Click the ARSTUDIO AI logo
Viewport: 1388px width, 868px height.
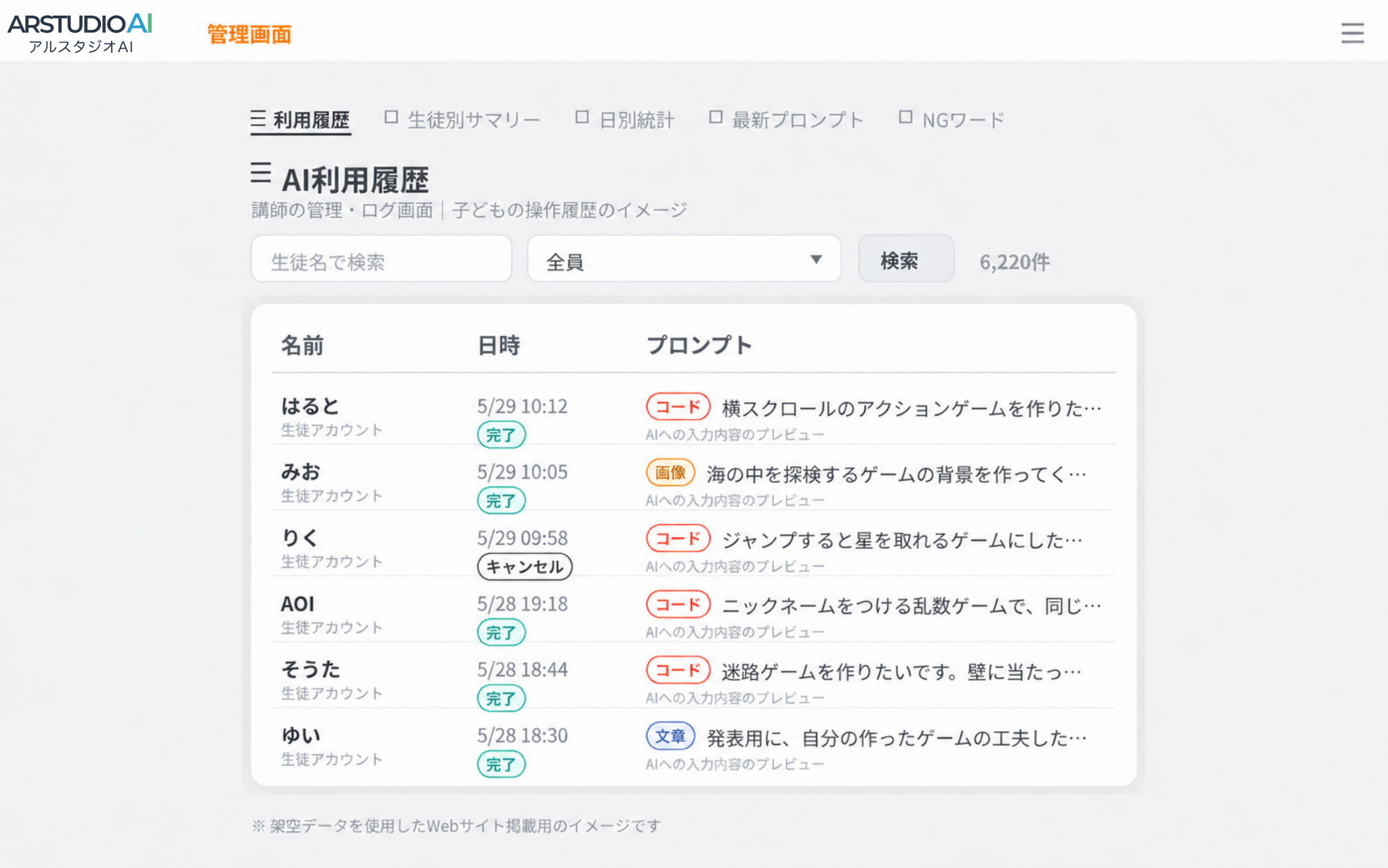tap(80, 33)
